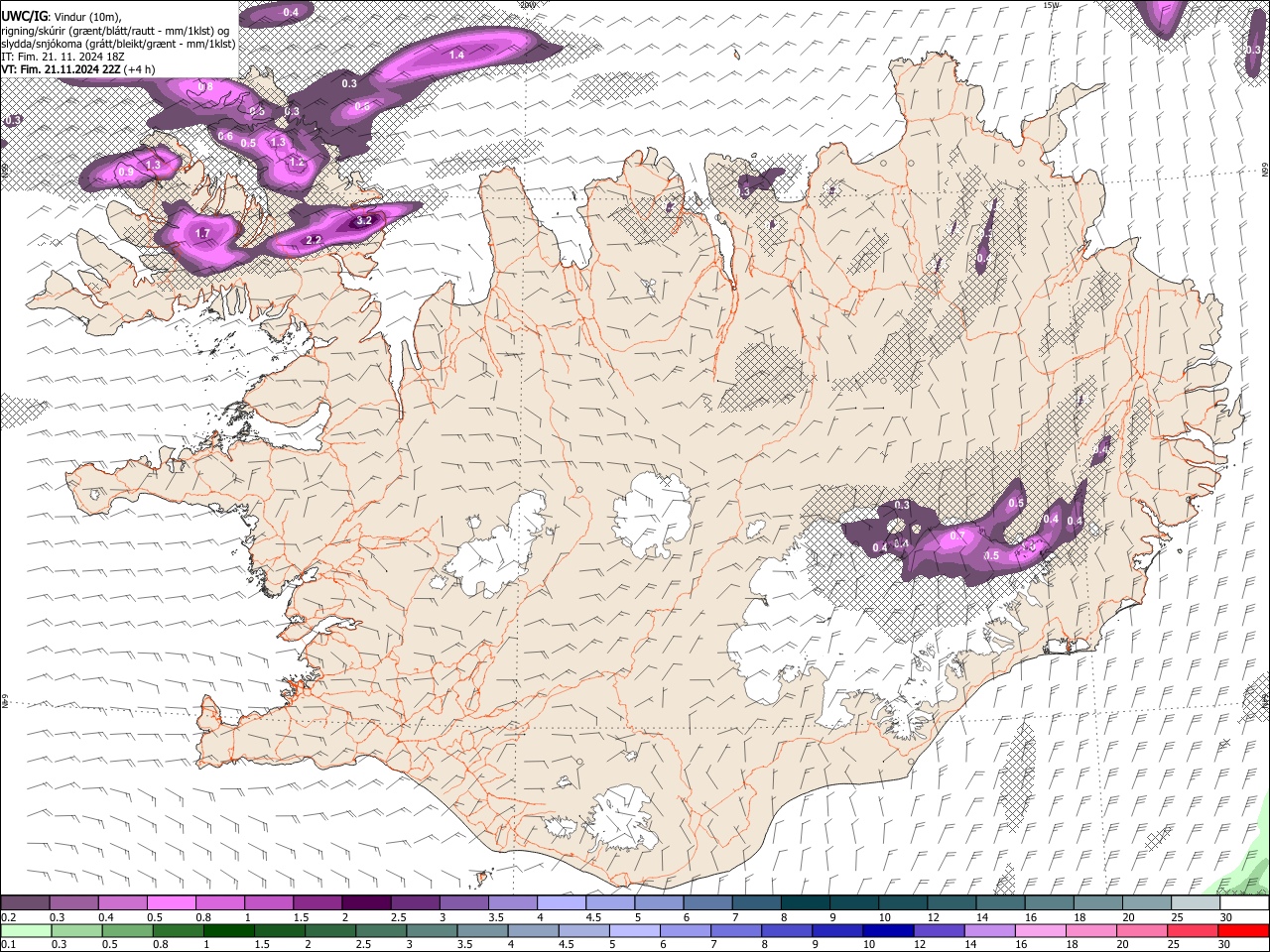Pick lower legend green swatch between 0.5 and 0.8
The image size is (1270, 952).
pyautogui.click(x=127, y=930)
